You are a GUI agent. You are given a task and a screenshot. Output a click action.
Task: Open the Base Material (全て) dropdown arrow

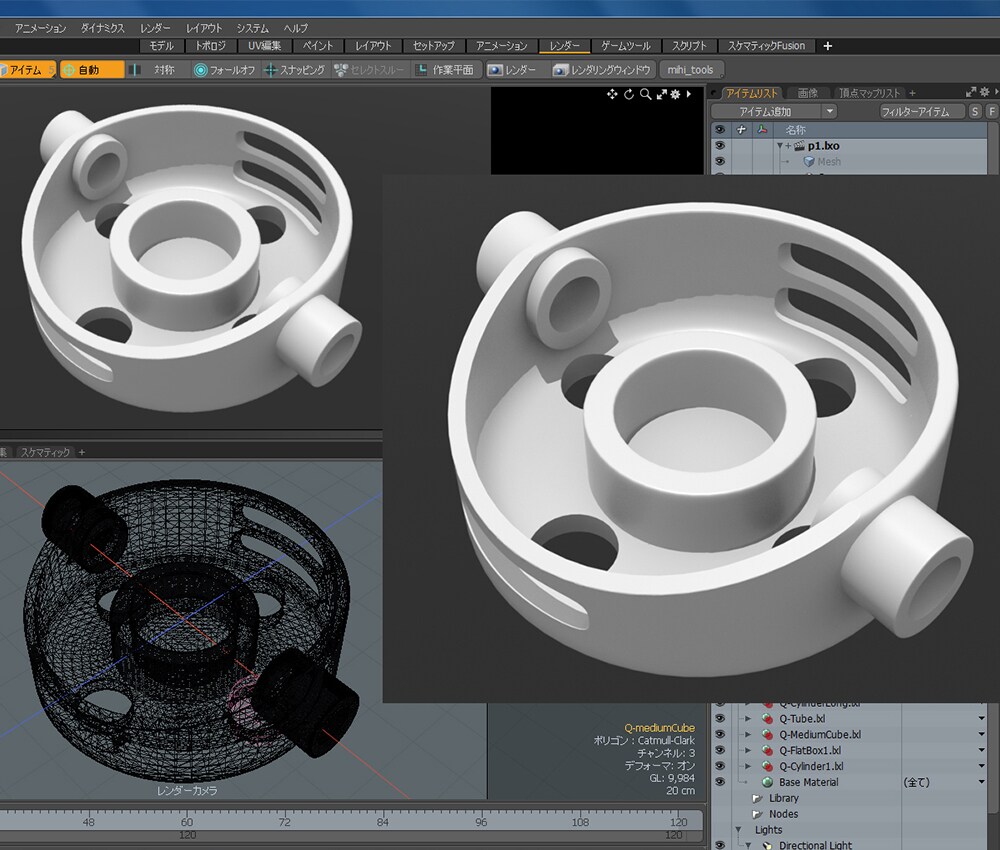click(x=982, y=782)
